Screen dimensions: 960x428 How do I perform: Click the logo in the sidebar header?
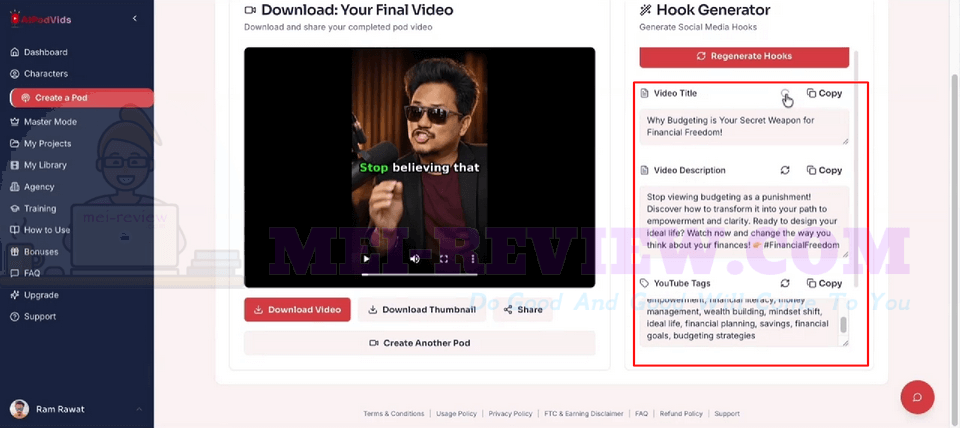[40, 19]
